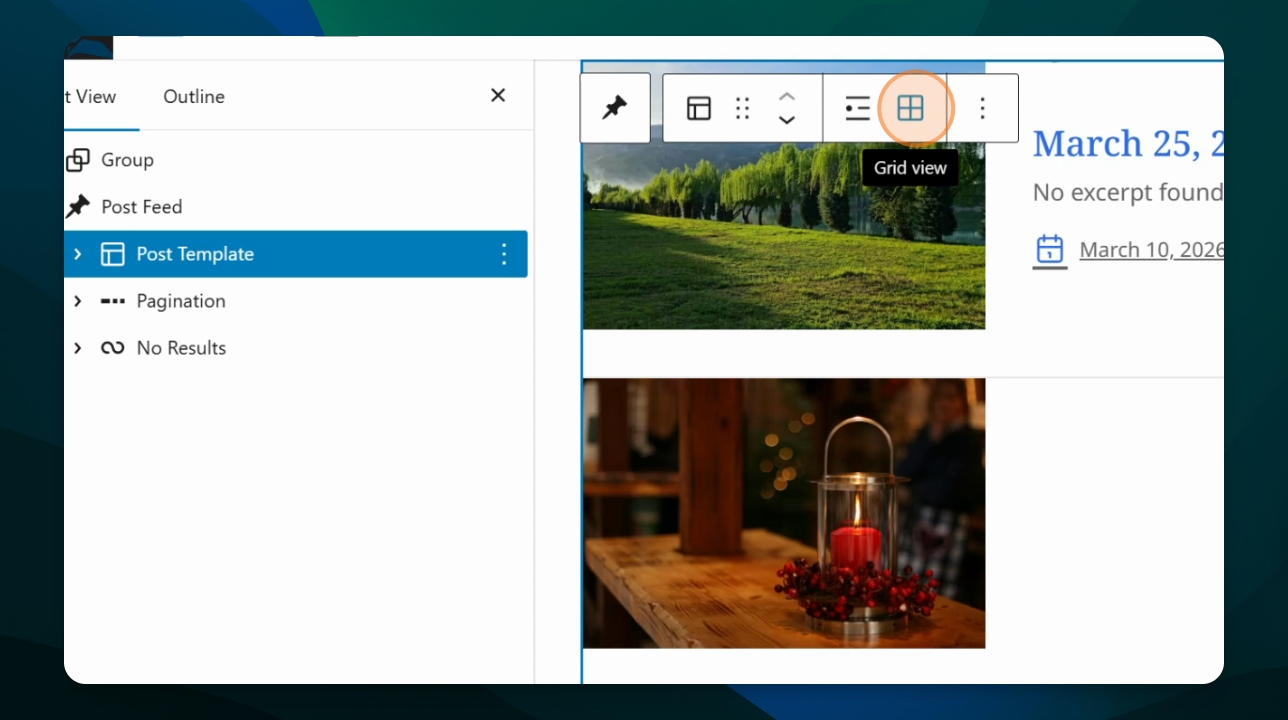
Task: Open options for Post Template row
Action: pyautogui.click(x=504, y=254)
